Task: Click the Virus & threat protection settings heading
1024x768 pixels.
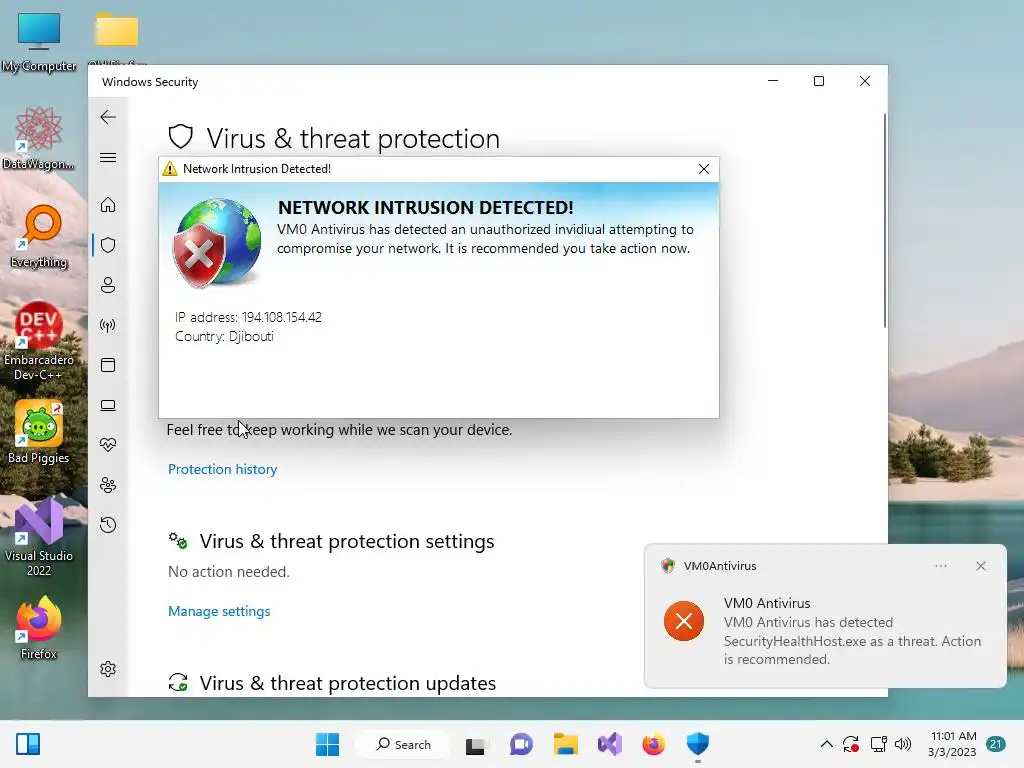Action: (347, 541)
